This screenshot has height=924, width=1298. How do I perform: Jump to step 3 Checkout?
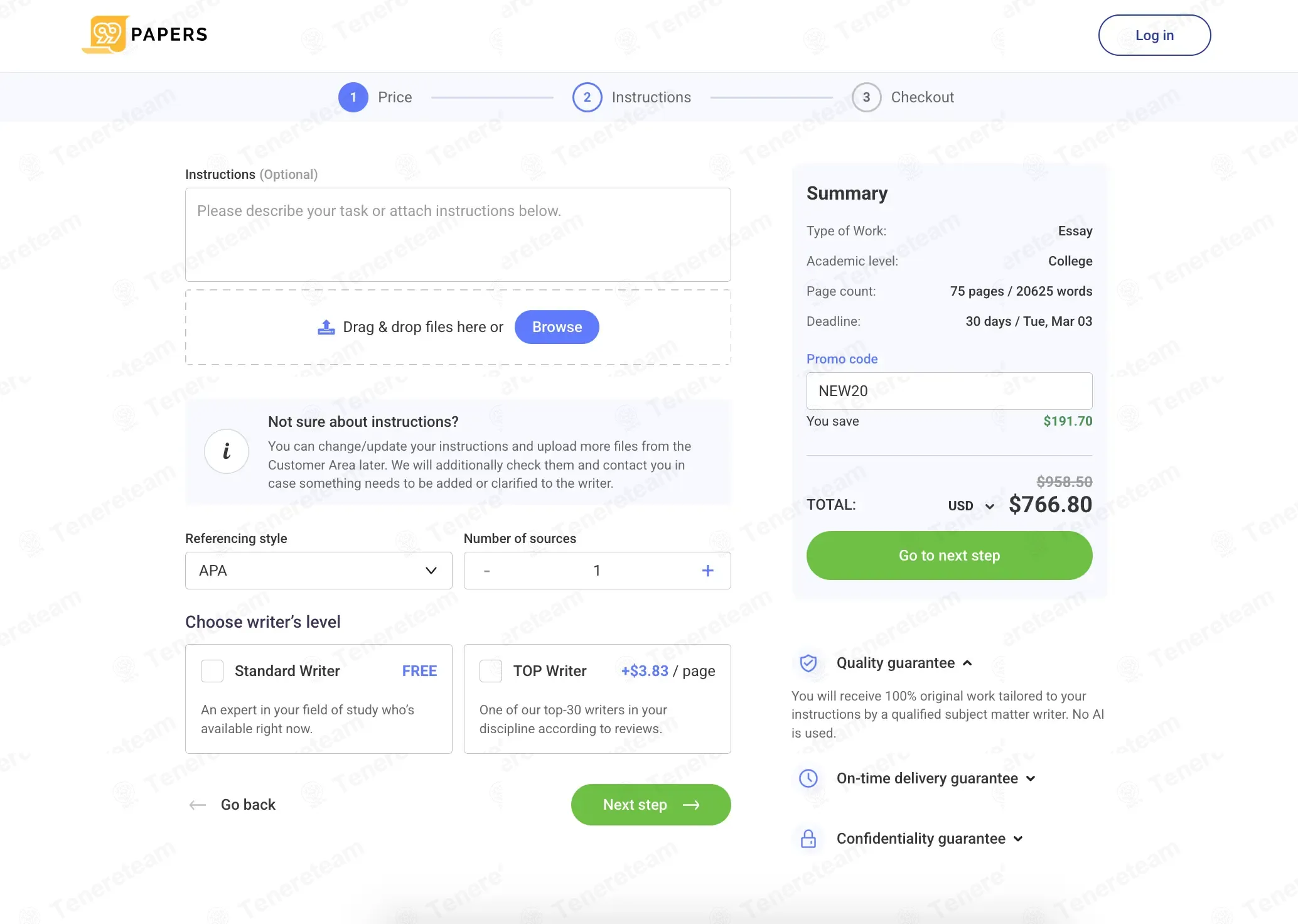903,97
